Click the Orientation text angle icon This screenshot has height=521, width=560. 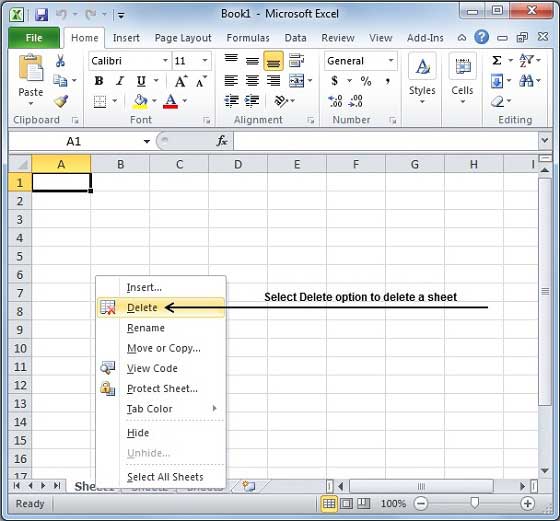[281, 101]
